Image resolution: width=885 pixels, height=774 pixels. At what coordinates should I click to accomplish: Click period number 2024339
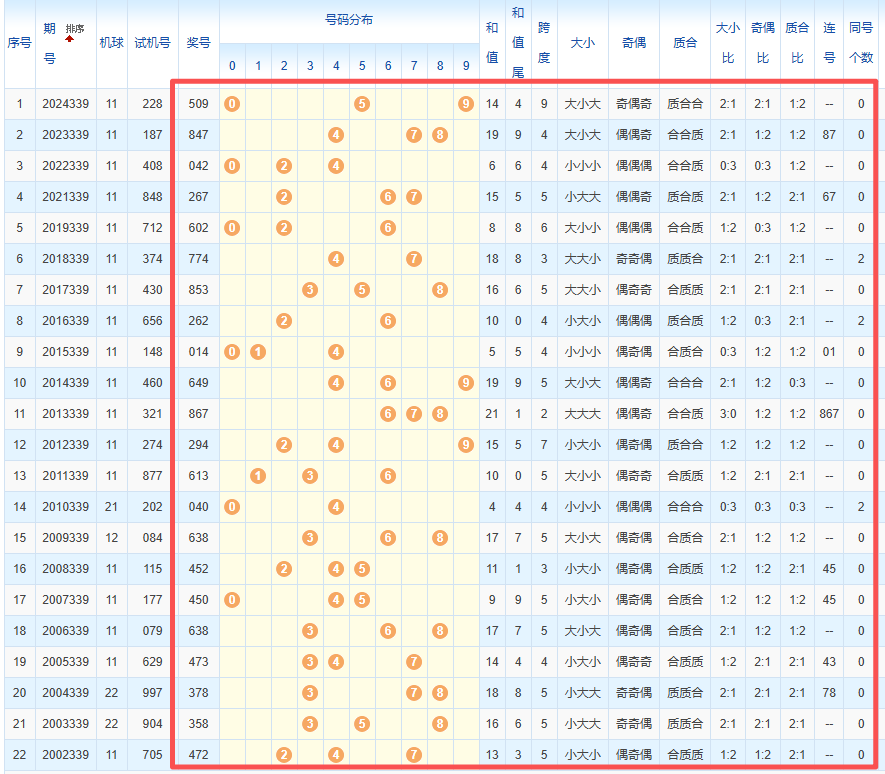coord(65,104)
